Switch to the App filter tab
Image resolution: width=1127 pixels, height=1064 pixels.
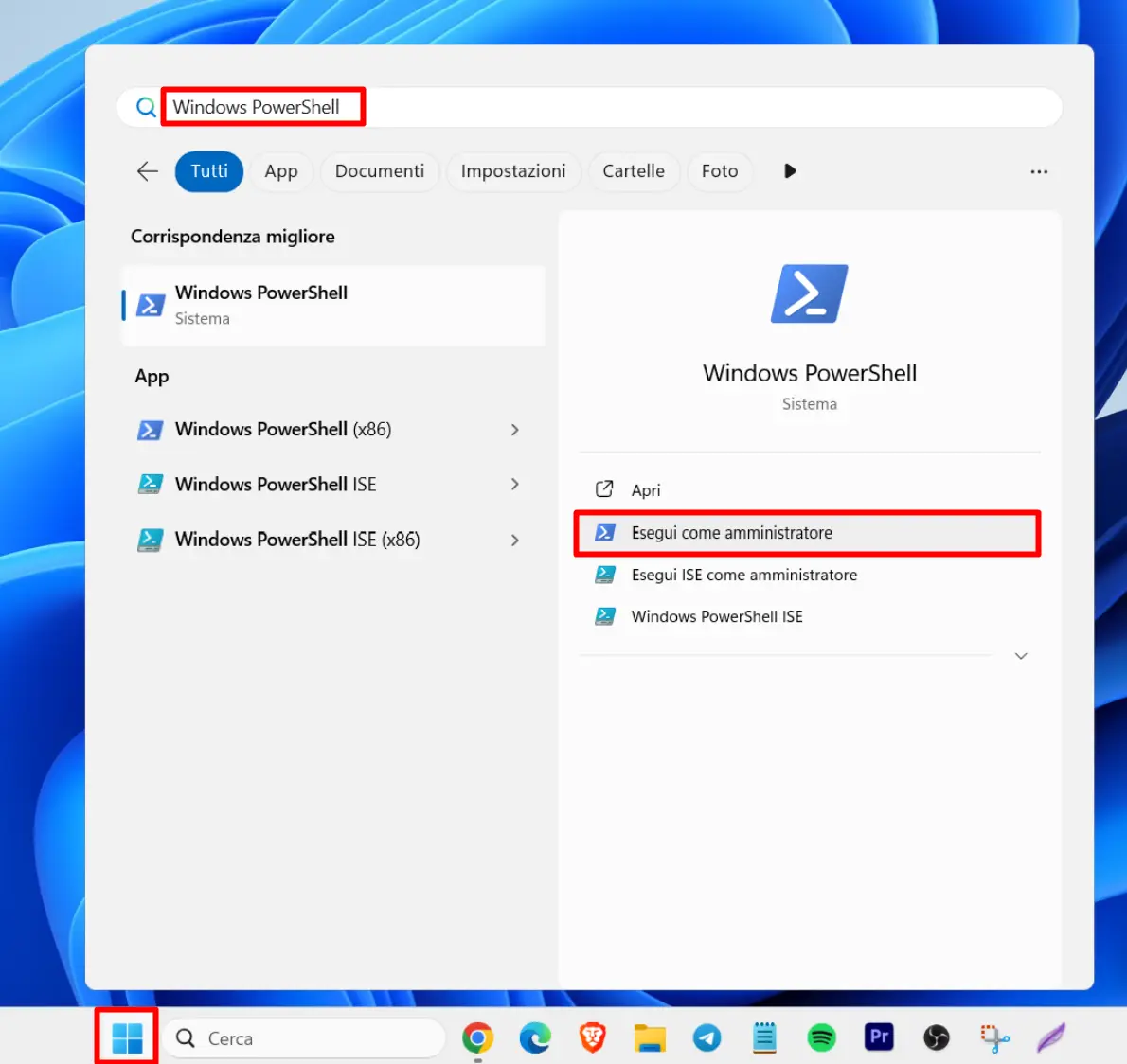click(x=281, y=171)
